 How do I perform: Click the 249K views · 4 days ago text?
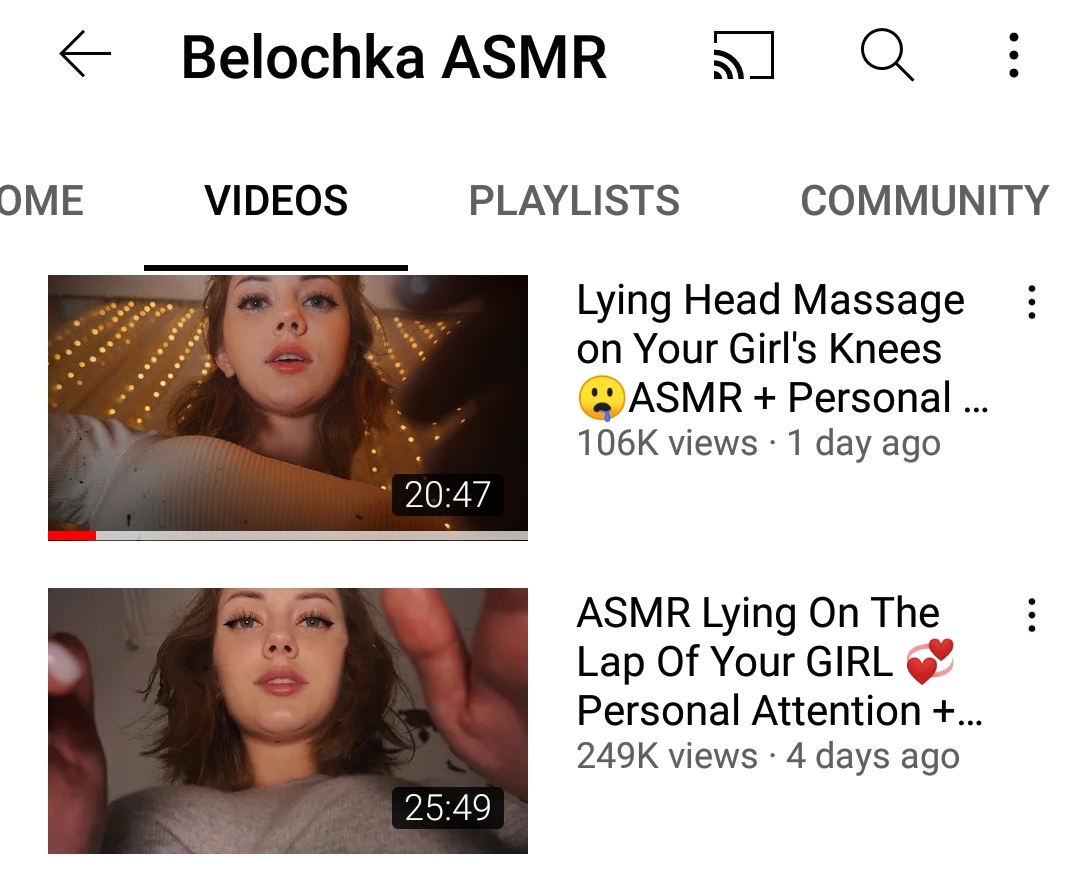tap(768, 756)
